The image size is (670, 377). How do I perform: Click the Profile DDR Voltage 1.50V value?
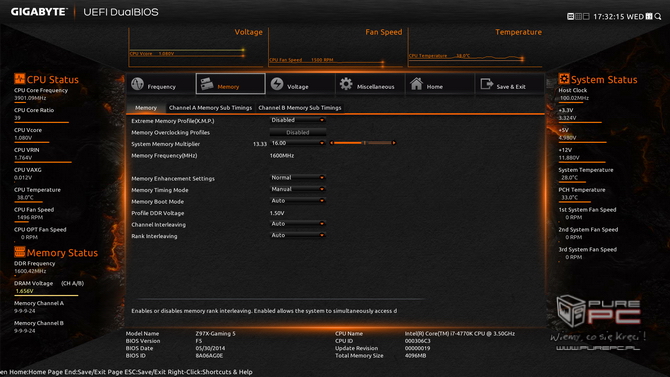[x=277, y=213]
